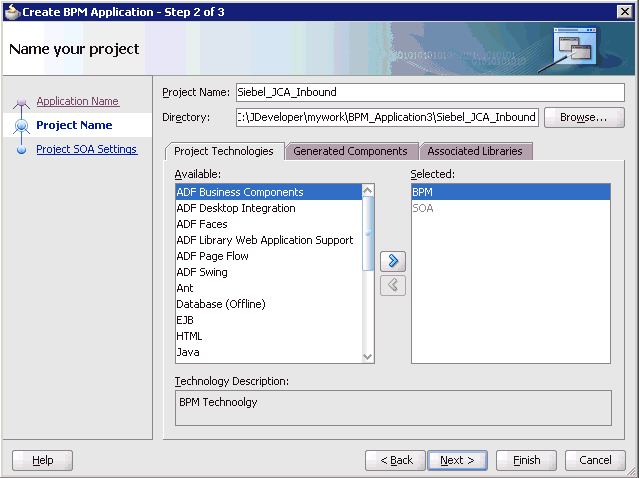Pick ADF Page Flow technology
This screenshot has height=478, width=639.
click(x=269, y=256)
